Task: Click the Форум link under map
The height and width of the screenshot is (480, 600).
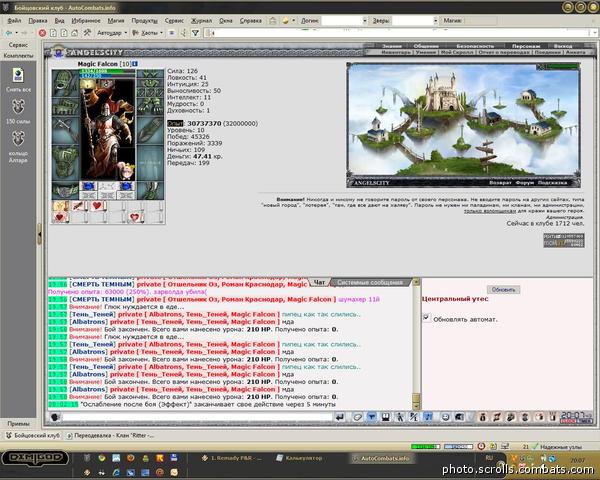Action: pyautogui.click(x=524, y=183)
